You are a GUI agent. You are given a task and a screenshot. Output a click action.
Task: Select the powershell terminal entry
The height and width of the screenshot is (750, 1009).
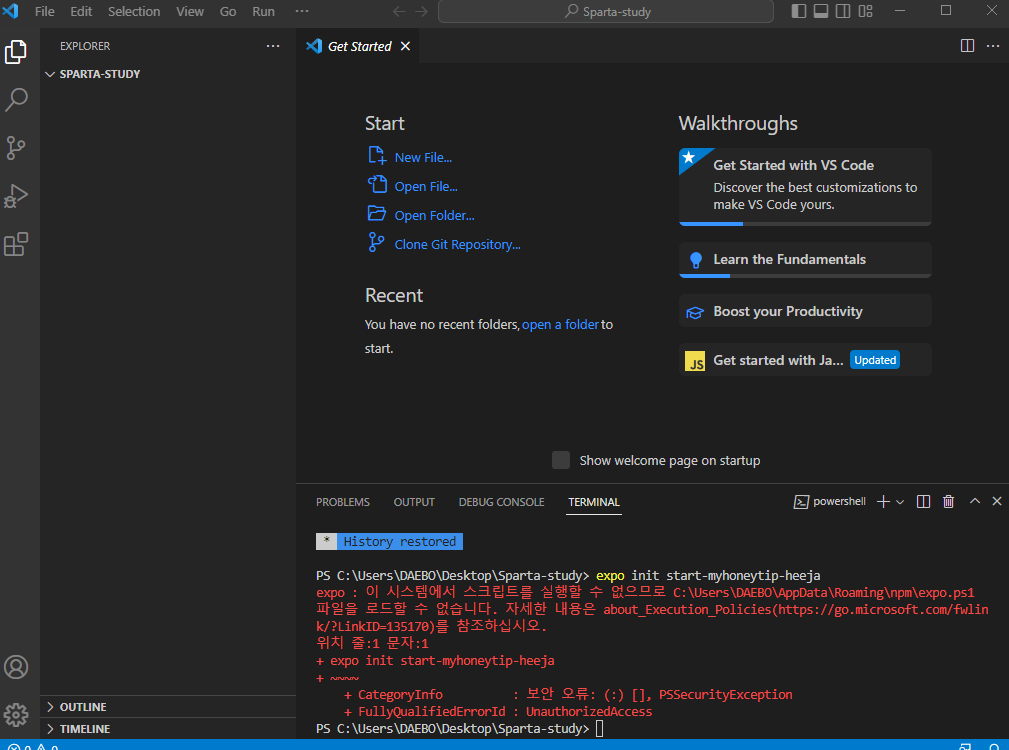(829, 502)
